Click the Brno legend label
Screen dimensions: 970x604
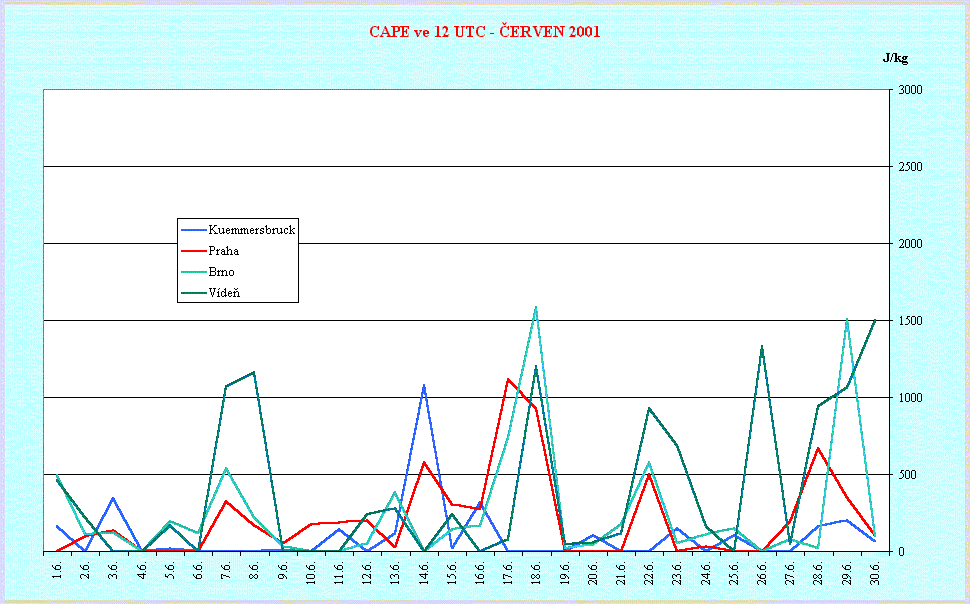(x=221, y=272)
